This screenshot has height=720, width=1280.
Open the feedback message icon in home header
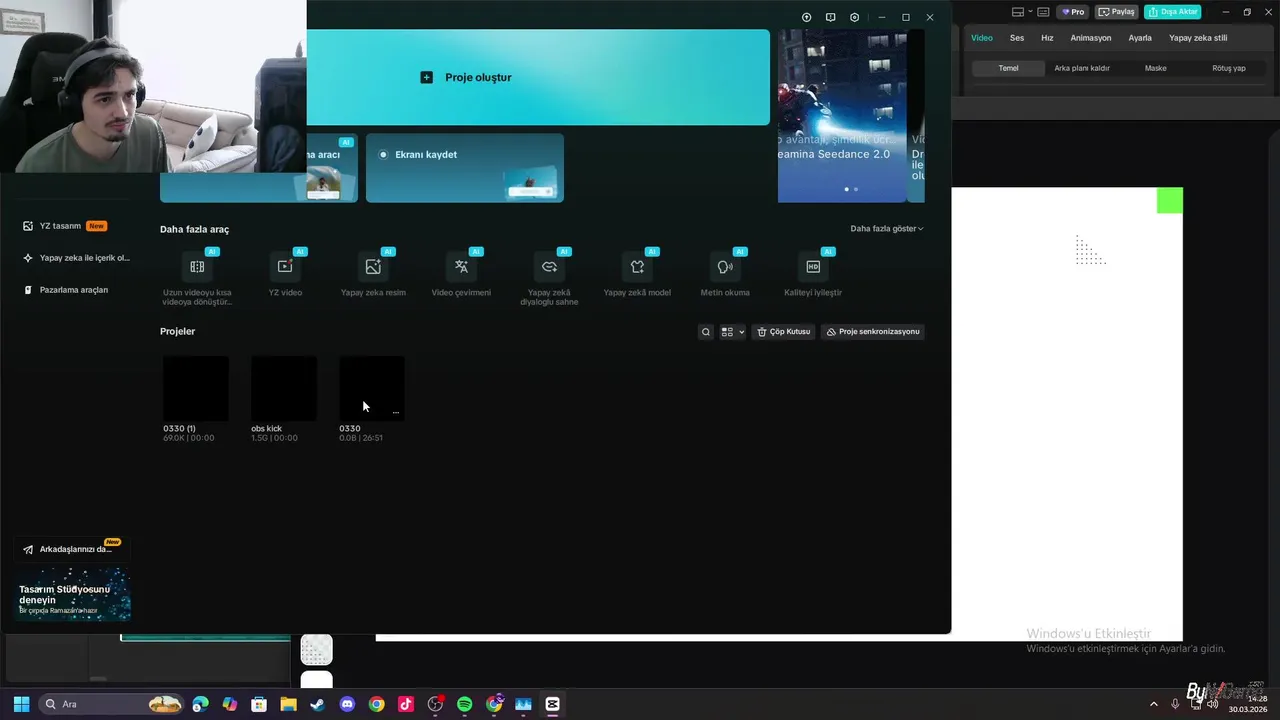[830, 17]
